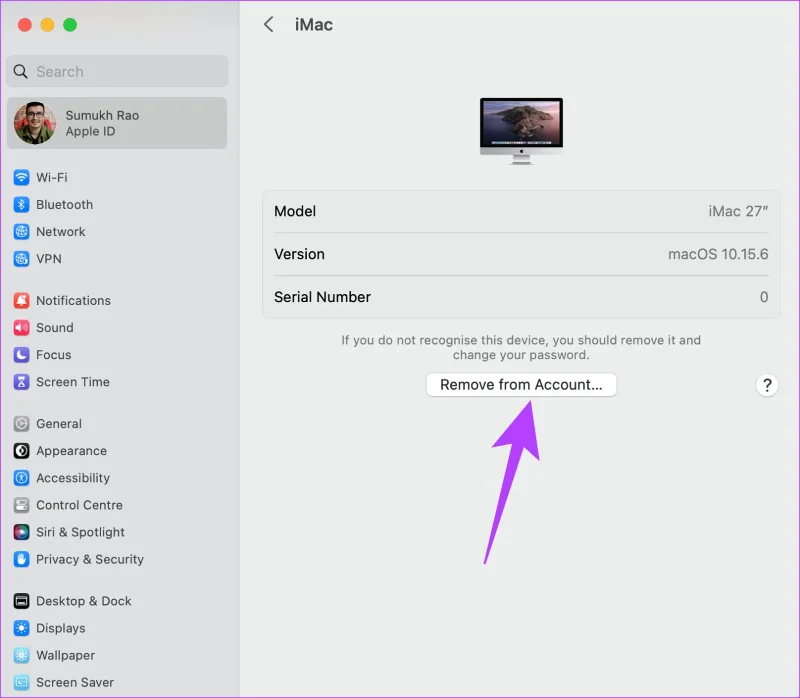800x698 pixels.
Task: Open Sumukh Rao Apple ID section
Action: pos(117,123)
